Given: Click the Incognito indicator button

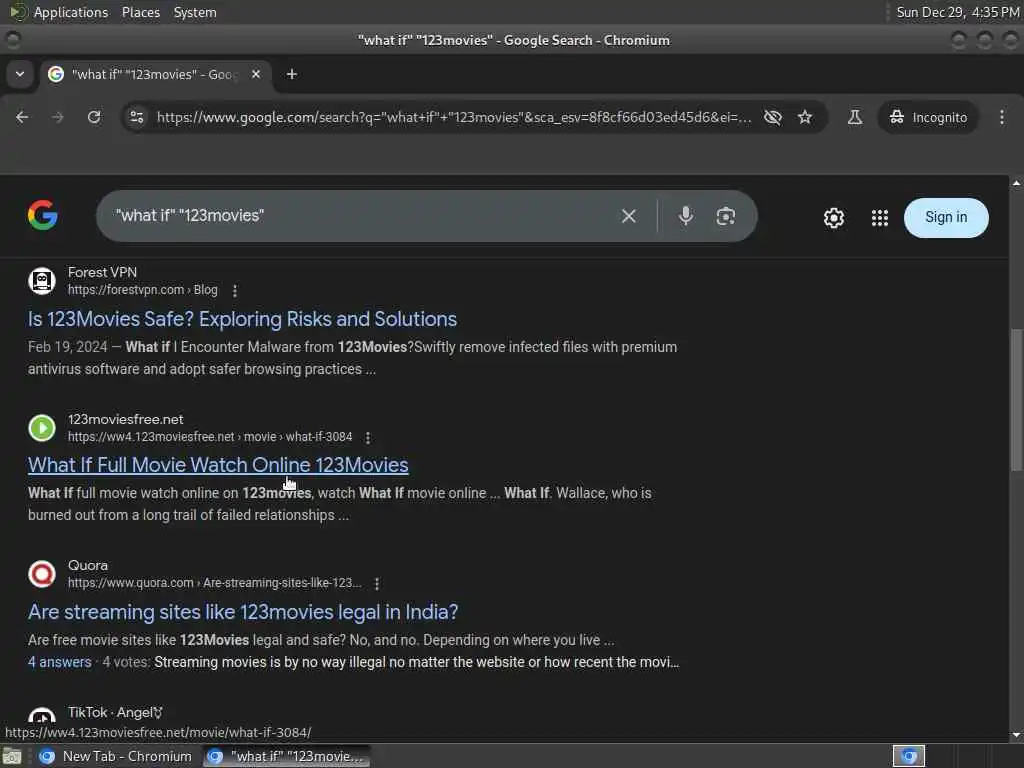Looking at the screenshot, I should 928,118.
